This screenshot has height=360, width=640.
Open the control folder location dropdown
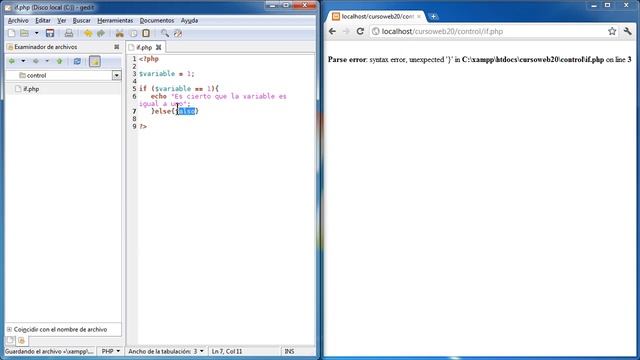point(116,76)
